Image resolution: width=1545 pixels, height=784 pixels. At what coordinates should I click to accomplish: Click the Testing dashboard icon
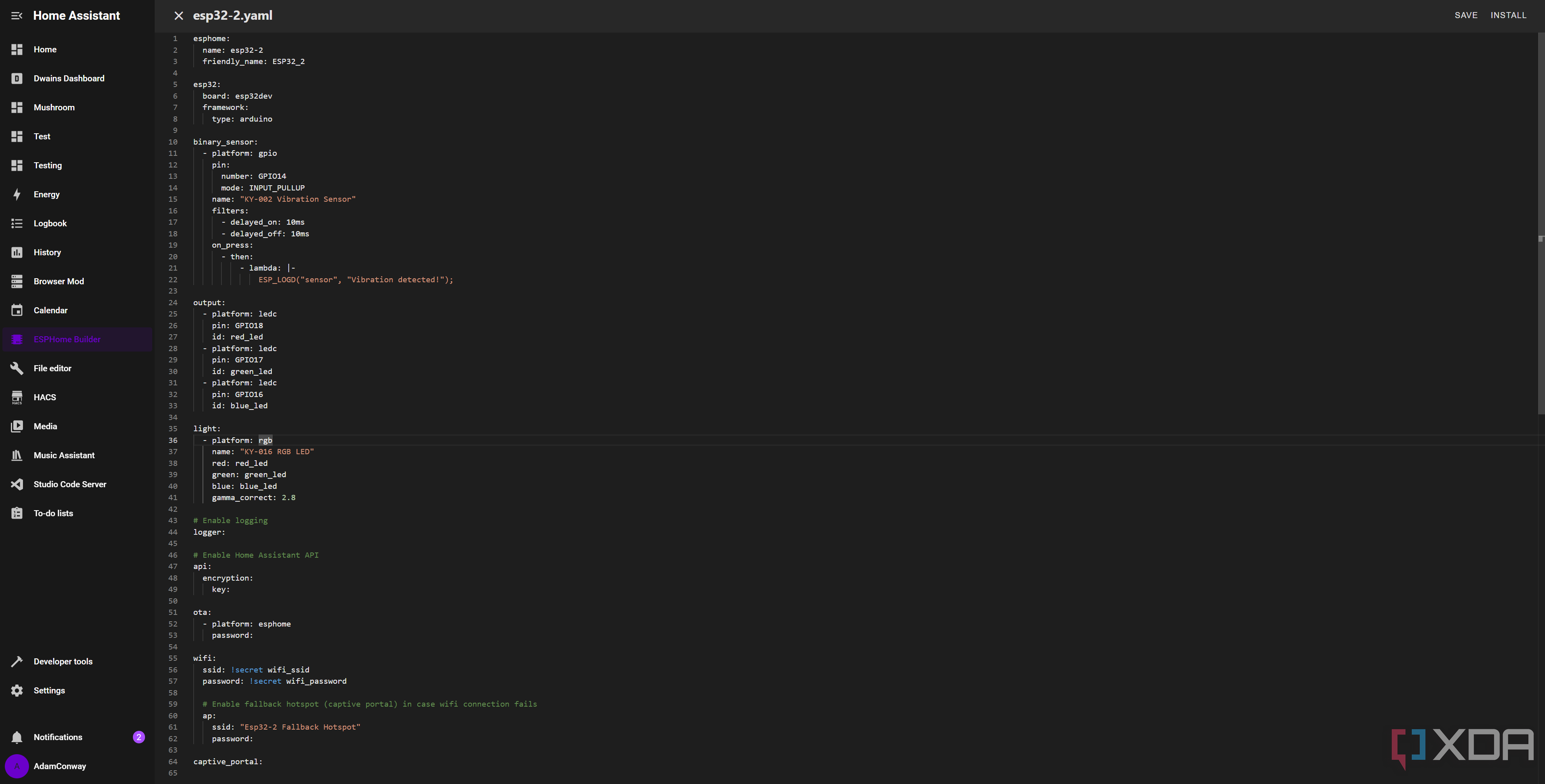point(17,165)
